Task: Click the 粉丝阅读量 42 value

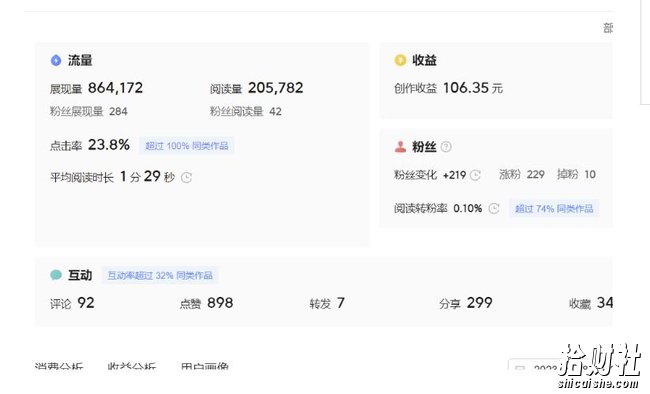Action: [x=275, y=112]
